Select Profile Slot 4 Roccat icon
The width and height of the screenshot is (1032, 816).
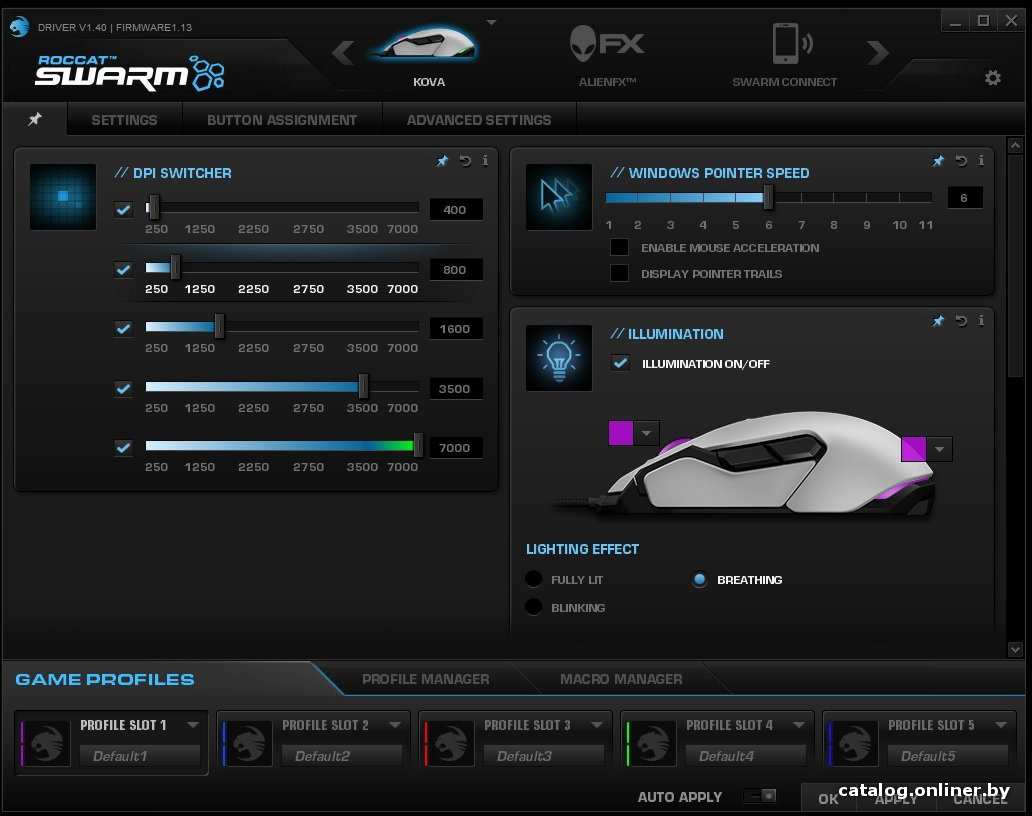(x=652, y=743)
